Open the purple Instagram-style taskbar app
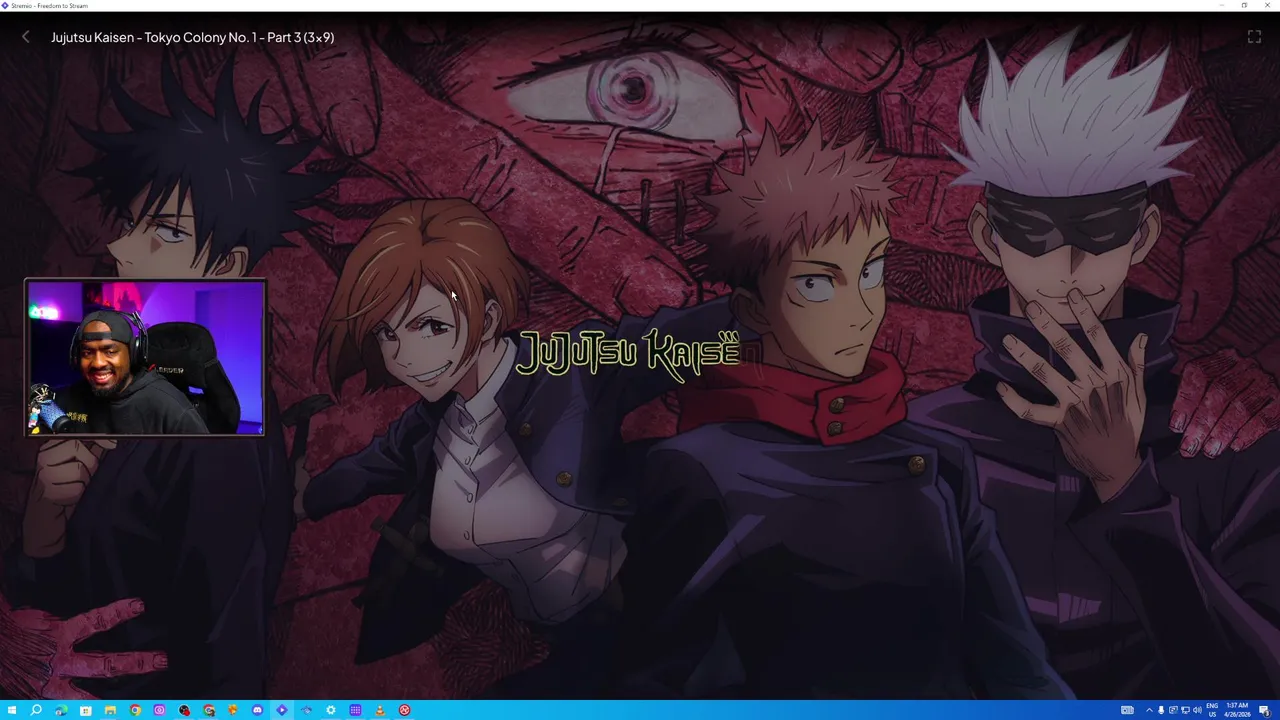 point(160,710)
